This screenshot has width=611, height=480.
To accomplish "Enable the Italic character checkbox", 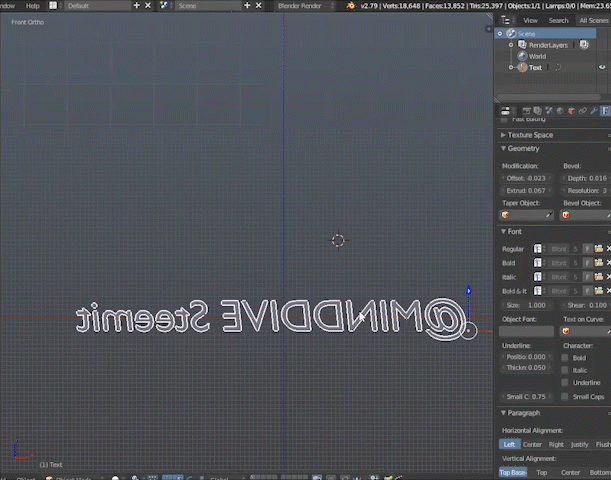I will click(565, 370).
